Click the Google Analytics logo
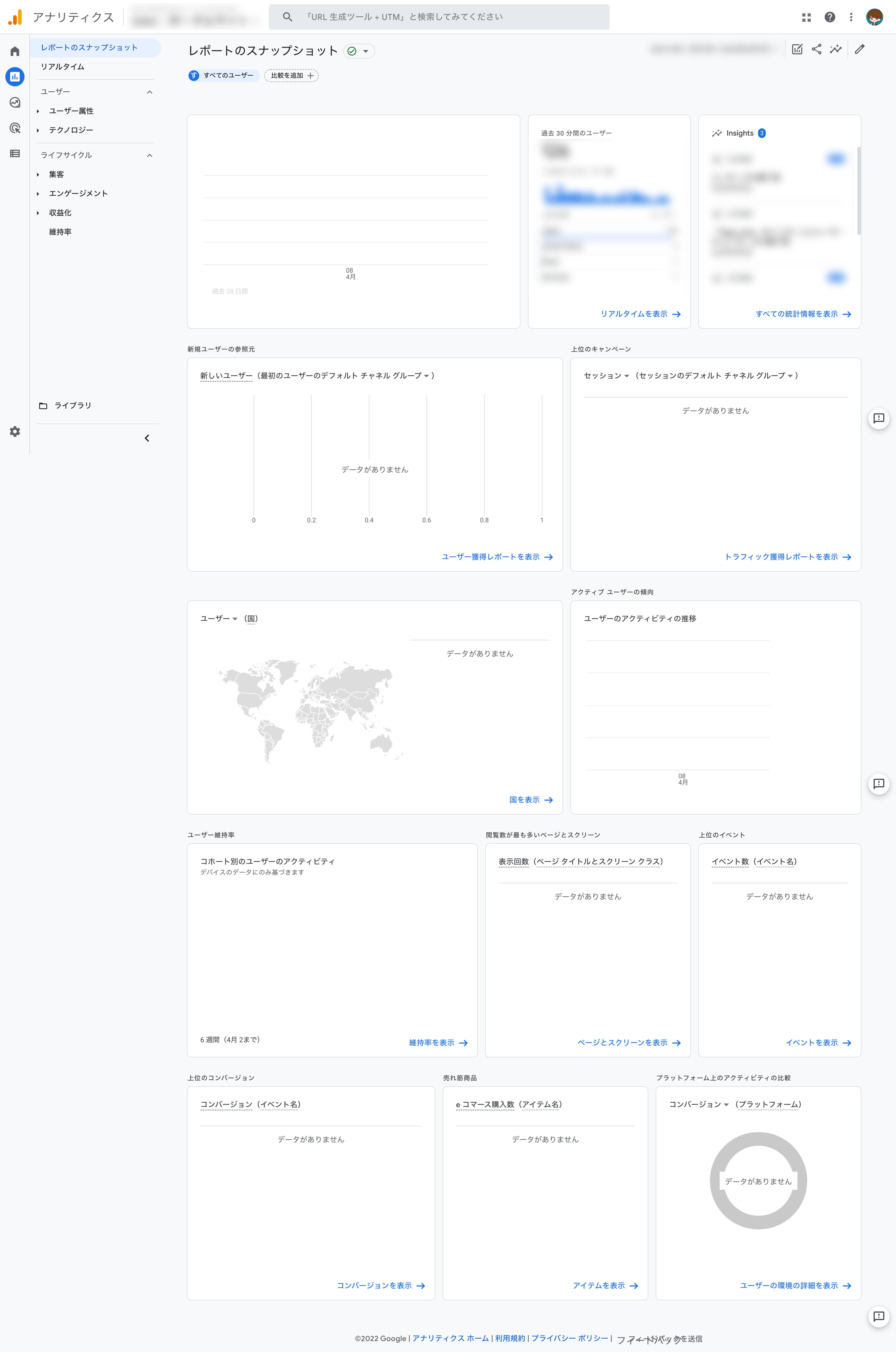The height and width of the screenshot is (1352, 896). point(15,17)
